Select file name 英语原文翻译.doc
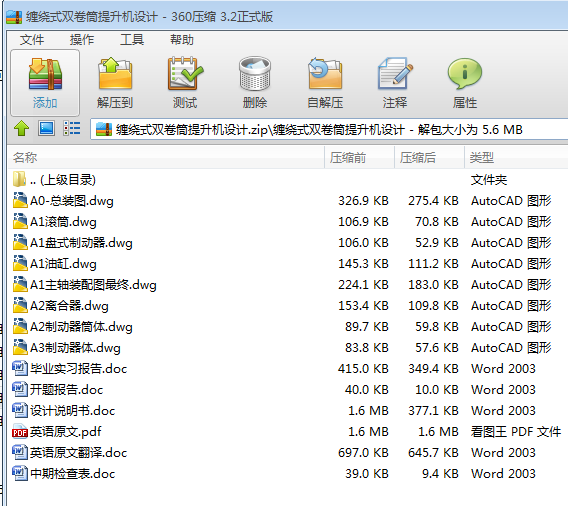 78,453
